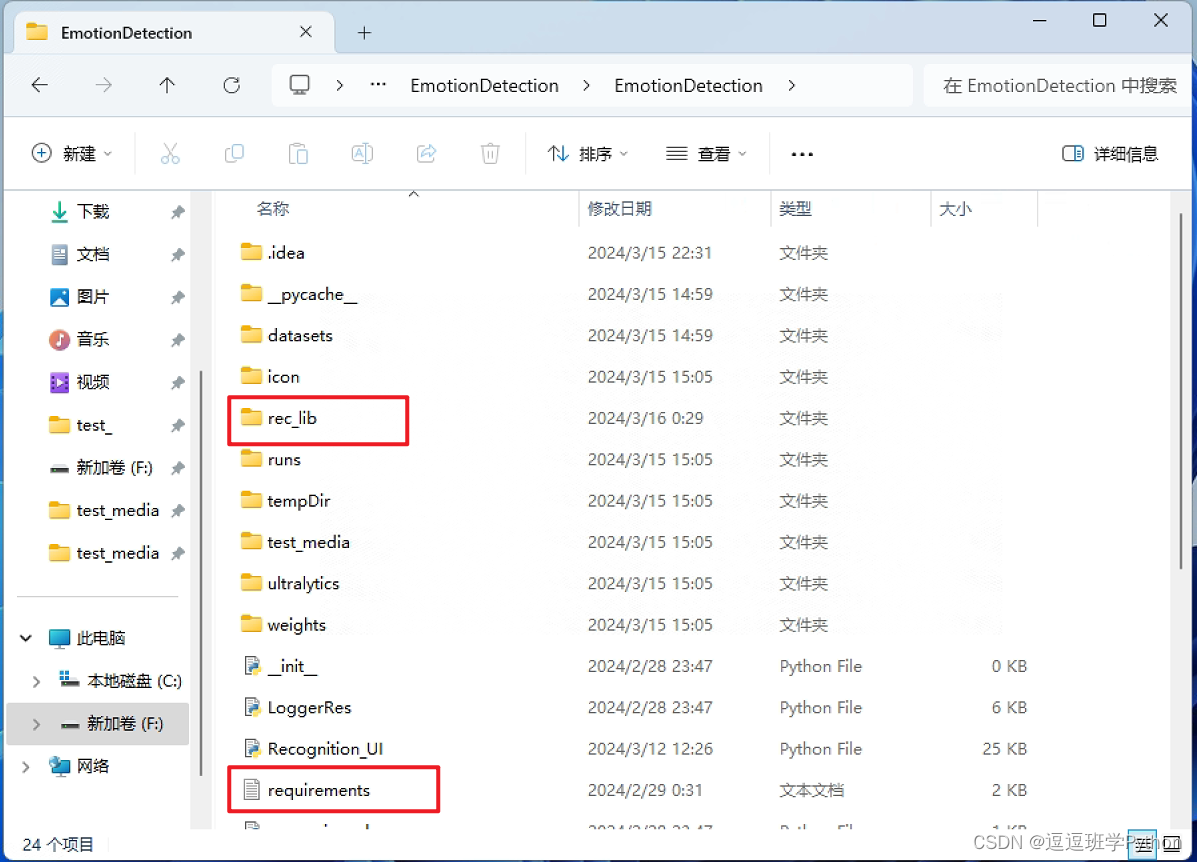
Task: Expand the address bar ellipsis breadcrumb
Action: pyautogui.click(x=378, y=85)
